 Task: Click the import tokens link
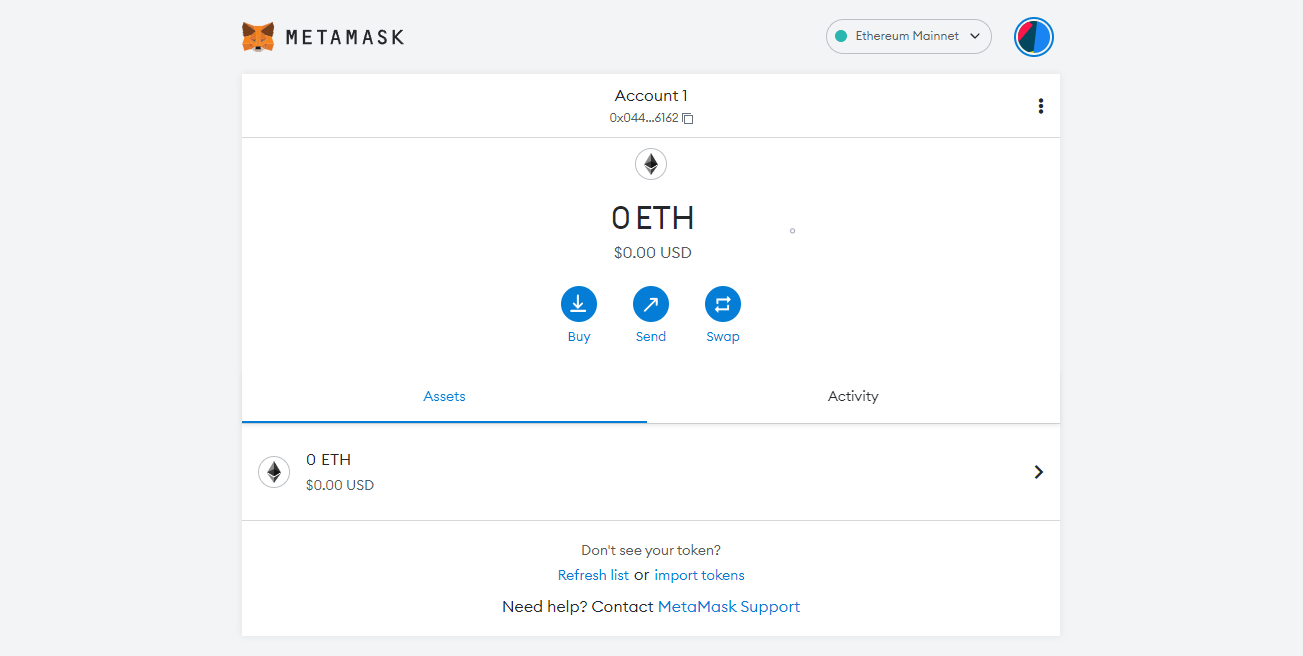click(x=699, y=575)
